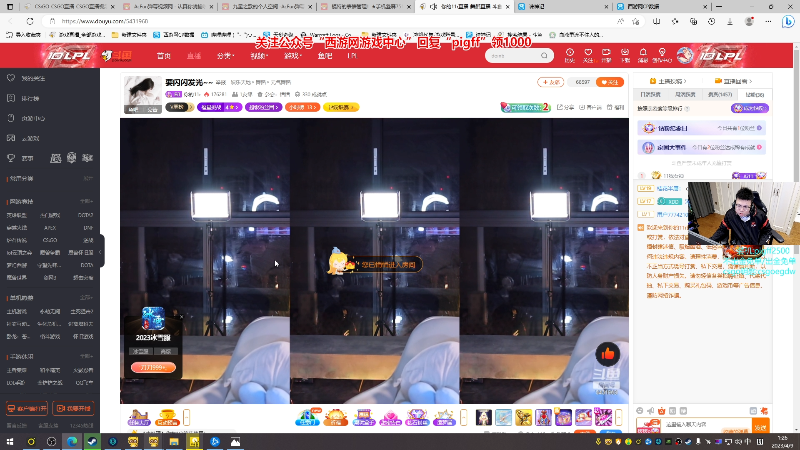800x450 pixels.
Task: Expand the gift row arrow left of the thumbnails
Action: [x=463, y=417]
